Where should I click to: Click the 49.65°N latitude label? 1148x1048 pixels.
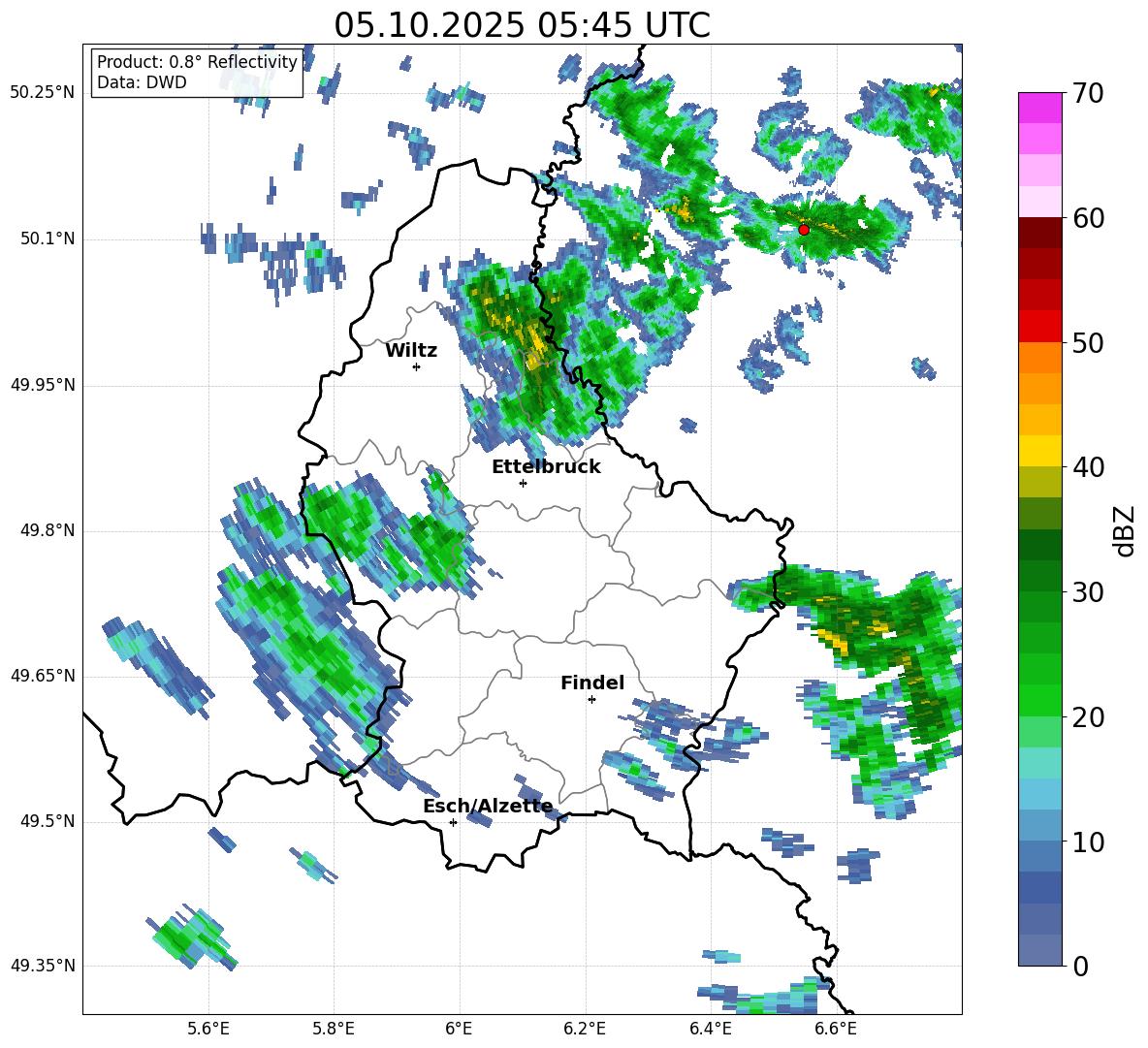tap(43, 675)
